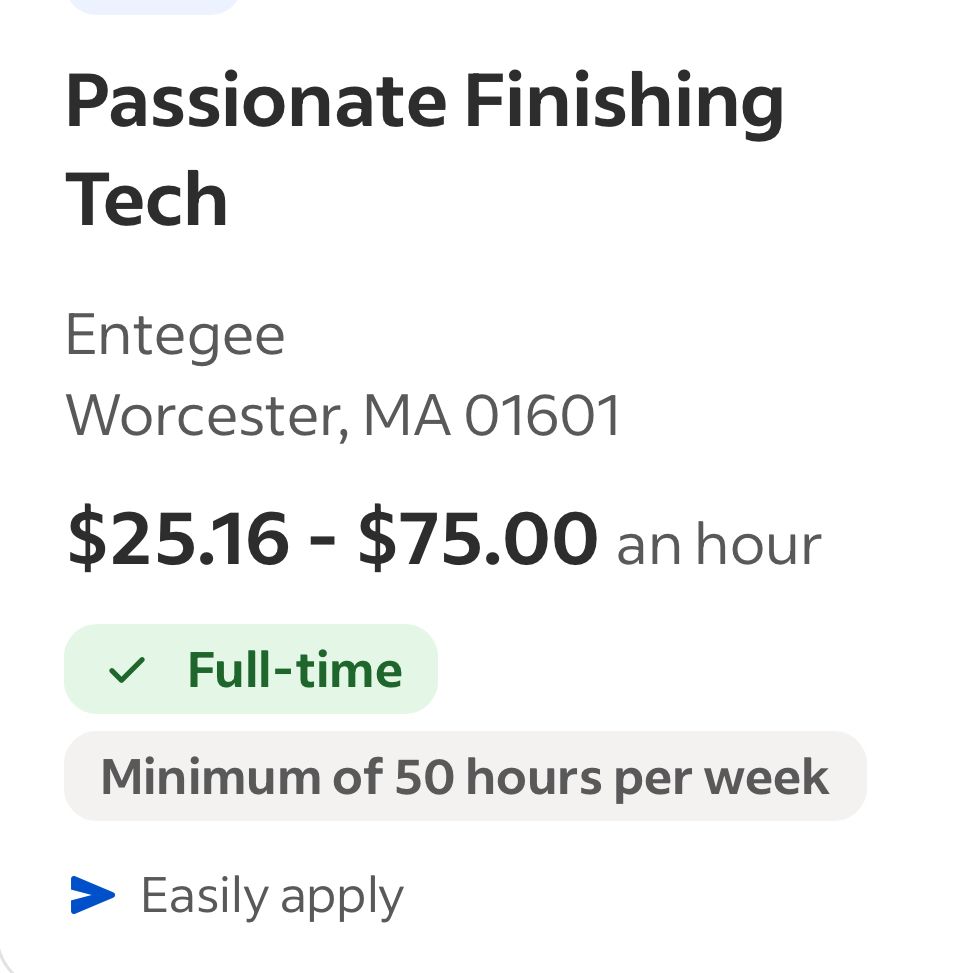
Task: Click the green checkmark in the Full-time badge
Action: (127, 670)
